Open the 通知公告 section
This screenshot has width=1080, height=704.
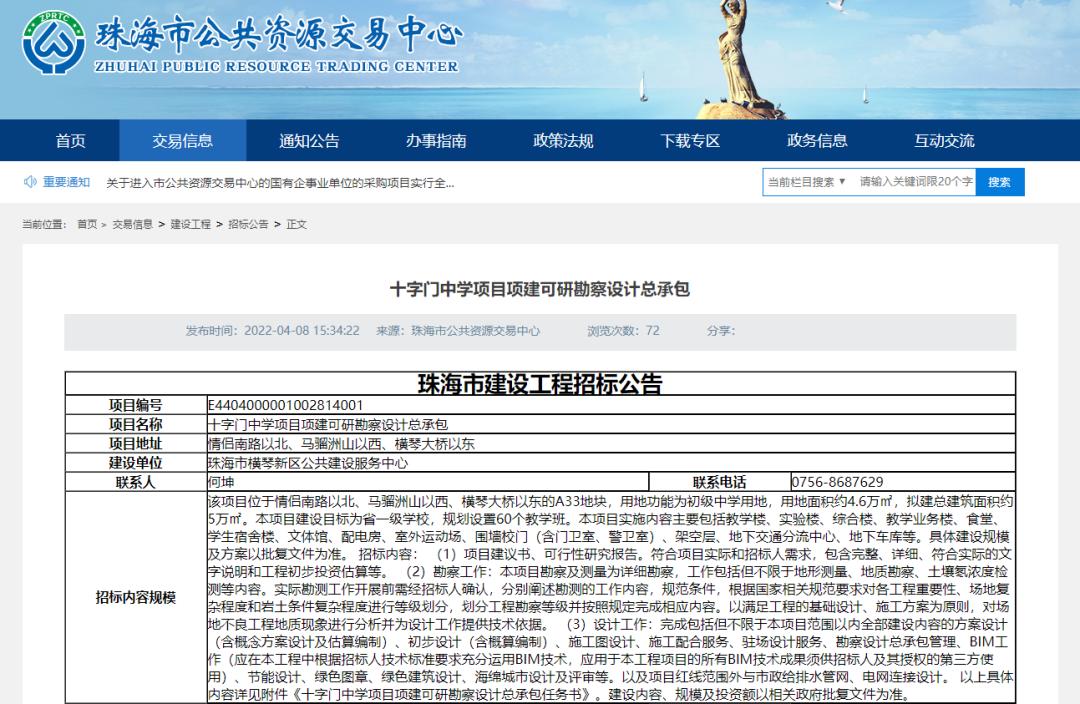pyautogui.click(x=311, y=141)
